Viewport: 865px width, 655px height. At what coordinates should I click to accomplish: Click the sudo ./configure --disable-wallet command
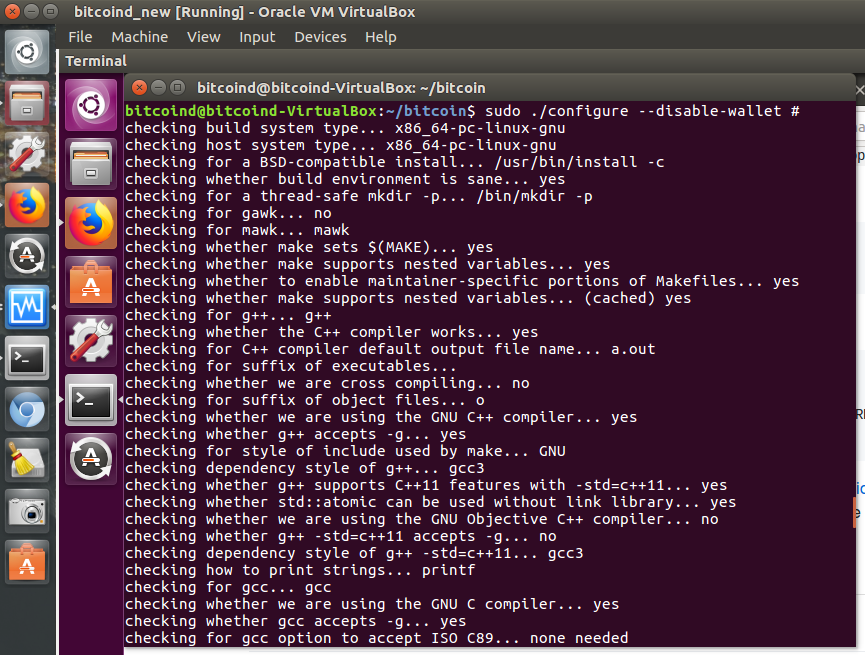click(x=642, y=111)
